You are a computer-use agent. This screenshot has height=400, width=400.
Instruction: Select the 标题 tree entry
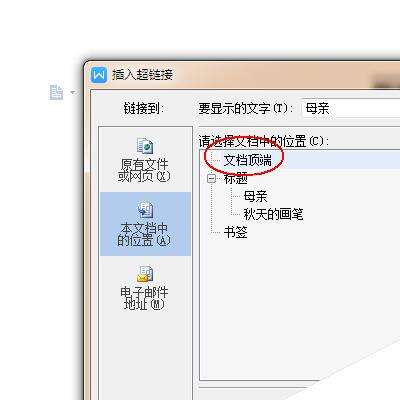[x=235, y=178]
